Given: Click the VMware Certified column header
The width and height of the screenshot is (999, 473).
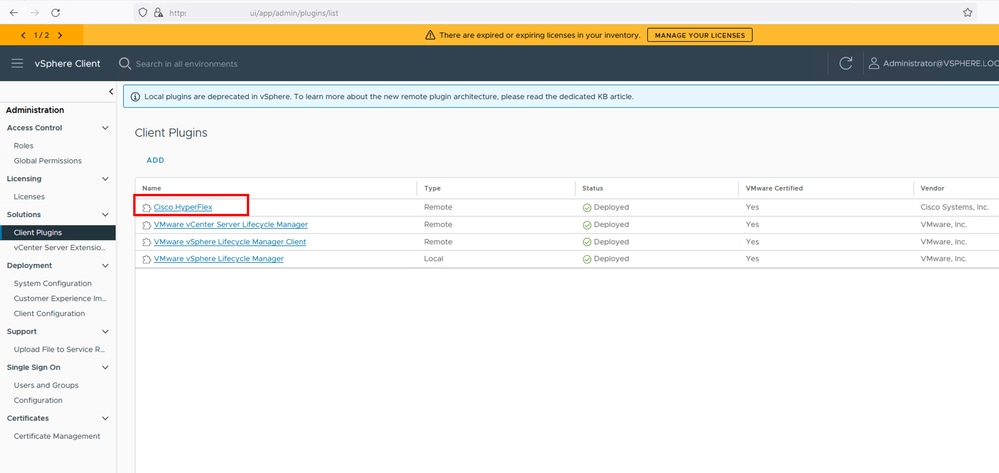Looking at the screenshot, I should [774, 189].
